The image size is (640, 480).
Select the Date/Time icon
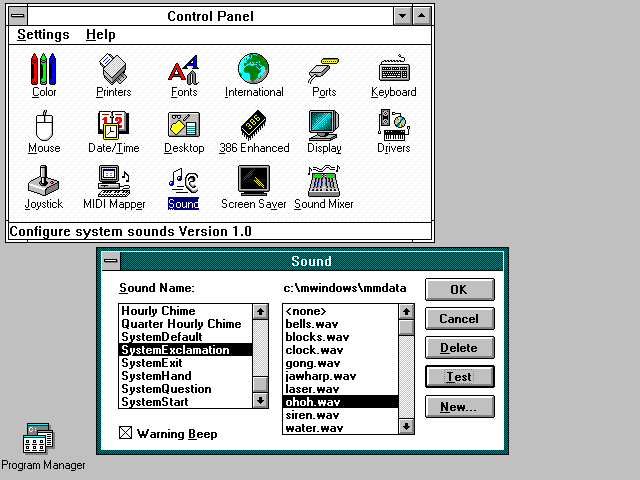(x=114, y=126)
